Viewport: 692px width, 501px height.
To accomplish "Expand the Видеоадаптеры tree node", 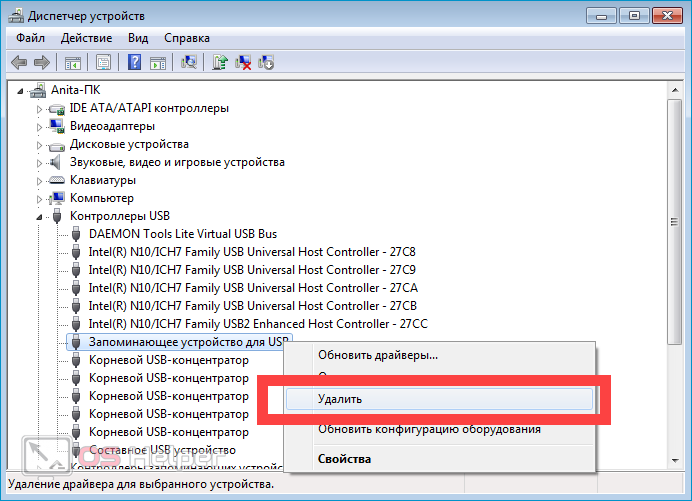I will click(x=41, y=127).
